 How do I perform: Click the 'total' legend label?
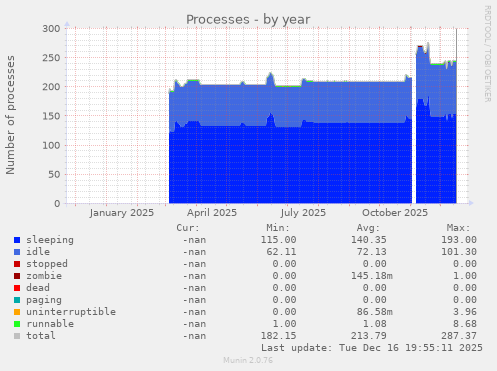(41, 336)
